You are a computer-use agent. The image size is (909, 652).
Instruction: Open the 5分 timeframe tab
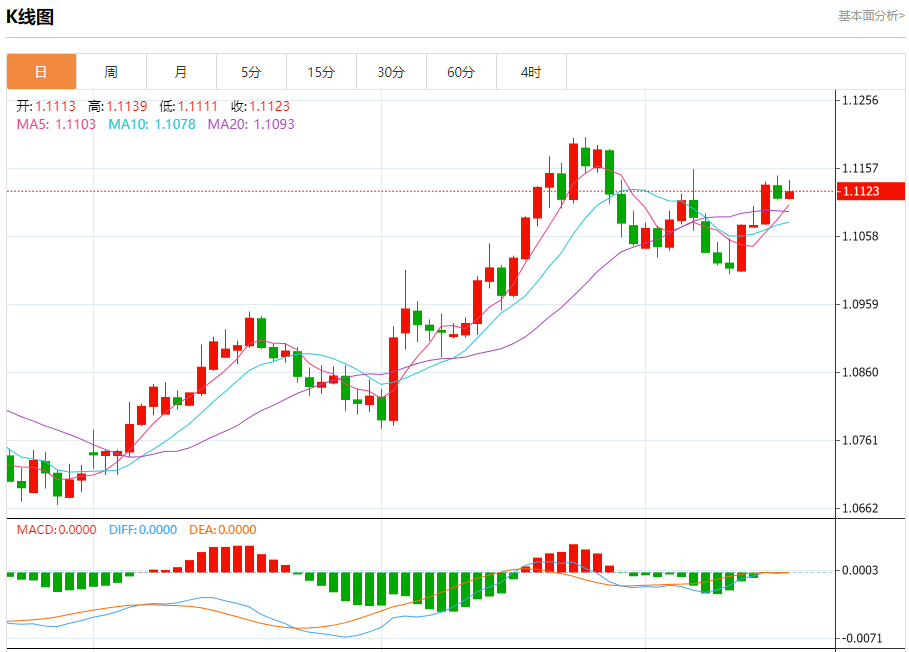pyautogui.click(x=251, y=72)
